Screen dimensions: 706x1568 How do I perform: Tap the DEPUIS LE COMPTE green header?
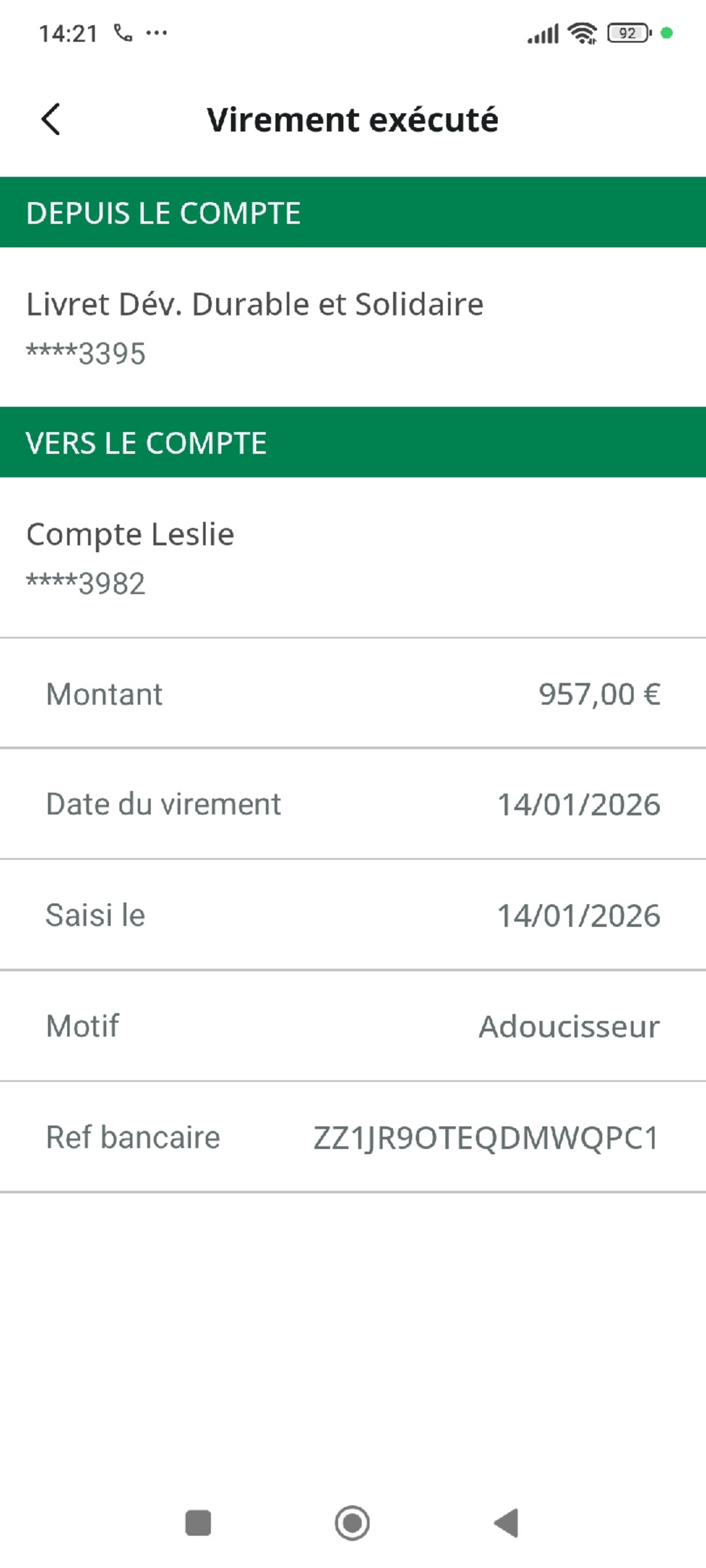tap(353, 212)
